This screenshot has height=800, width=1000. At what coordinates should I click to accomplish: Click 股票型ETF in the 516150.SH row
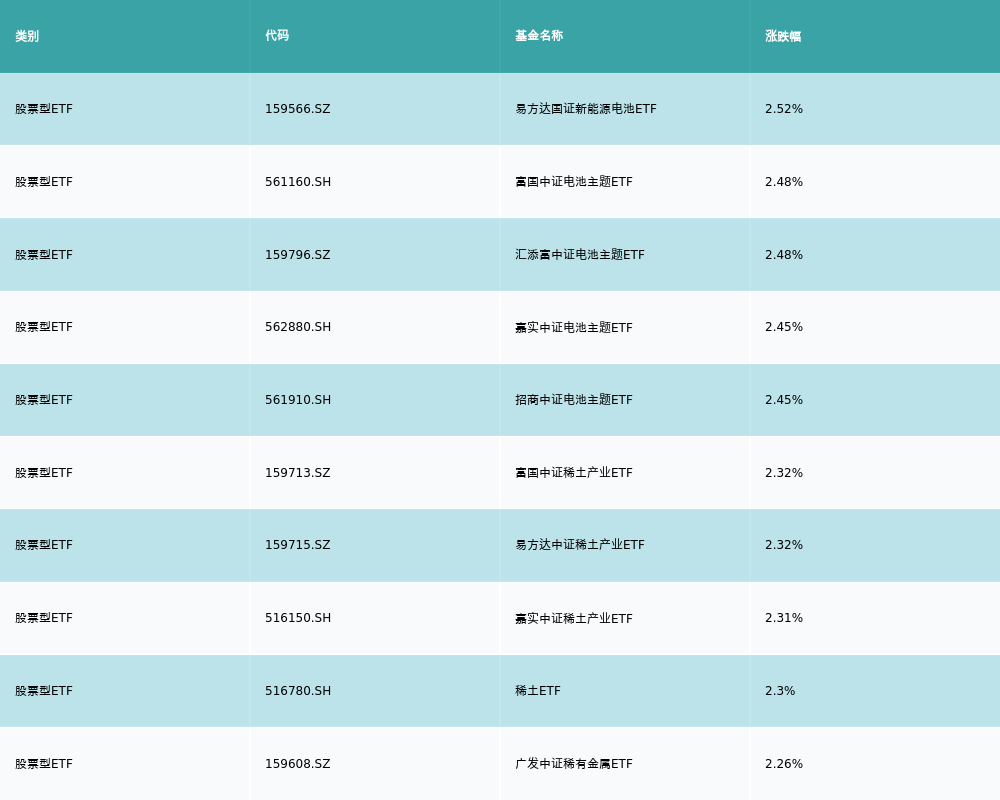point(44,618)
